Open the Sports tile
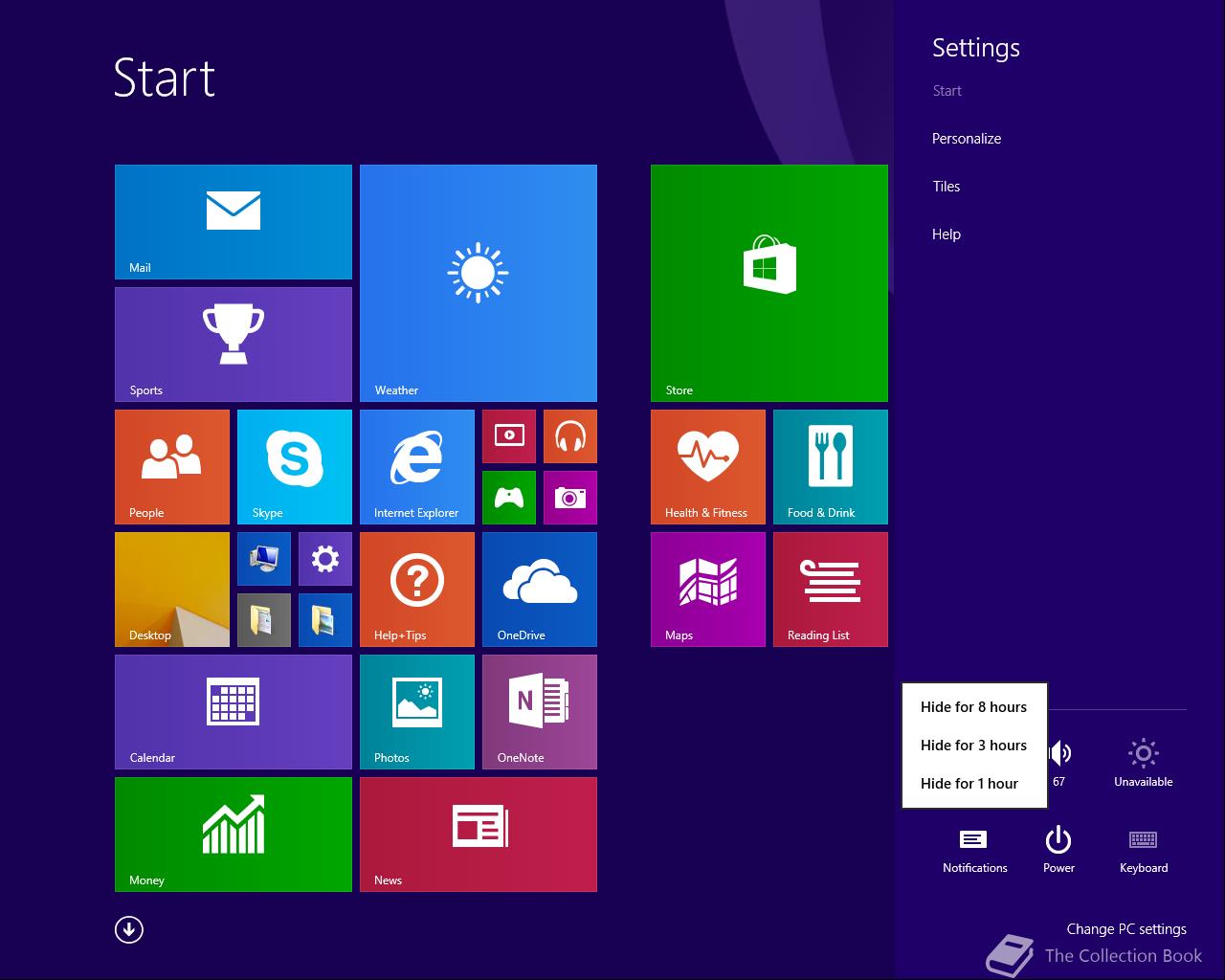Screen dimensions: 1225x980 [x=234, y=345]
